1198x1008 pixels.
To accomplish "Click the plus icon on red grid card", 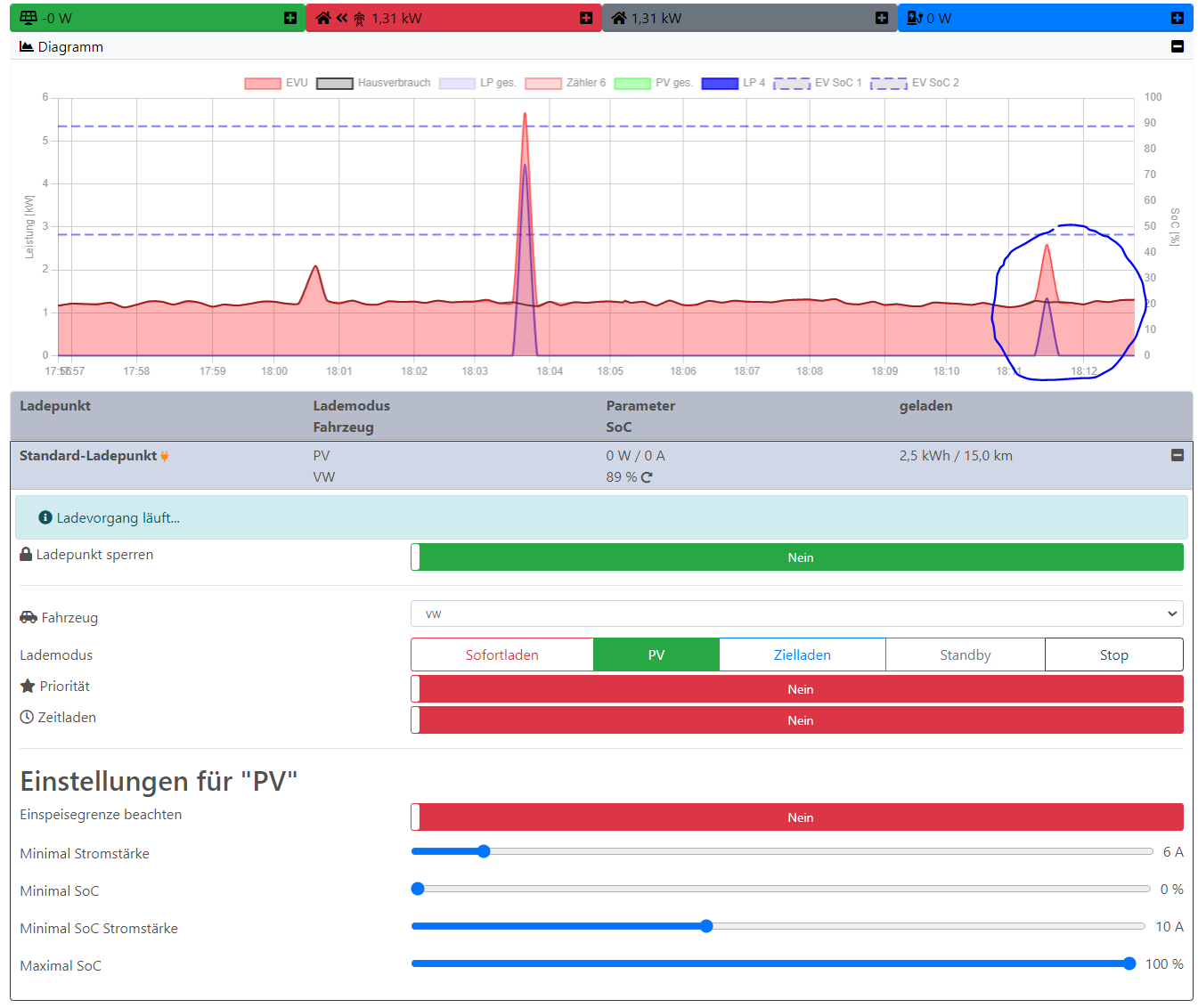I will 586,18.
